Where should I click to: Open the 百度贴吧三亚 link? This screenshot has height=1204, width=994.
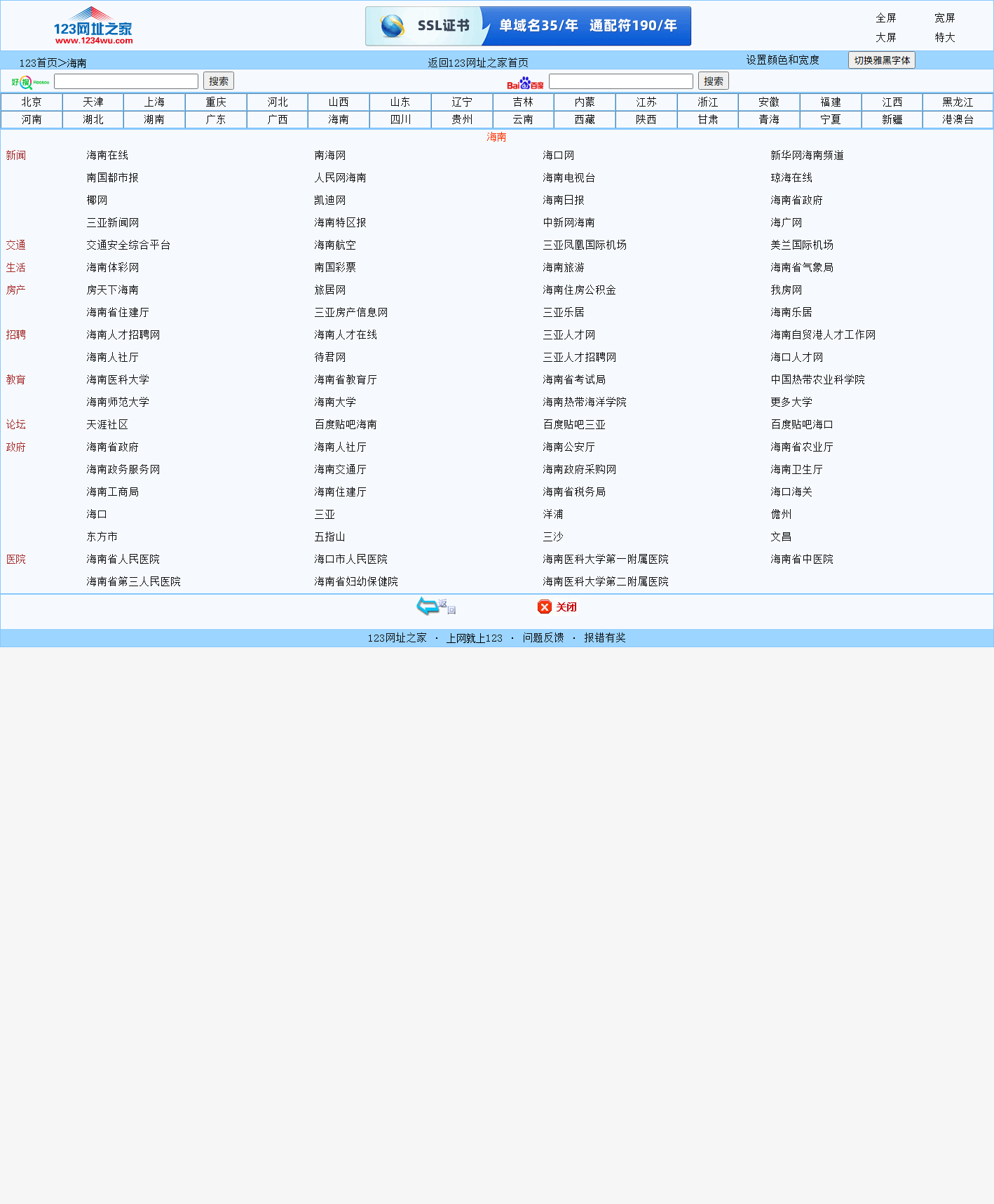[x=574, y=425]
